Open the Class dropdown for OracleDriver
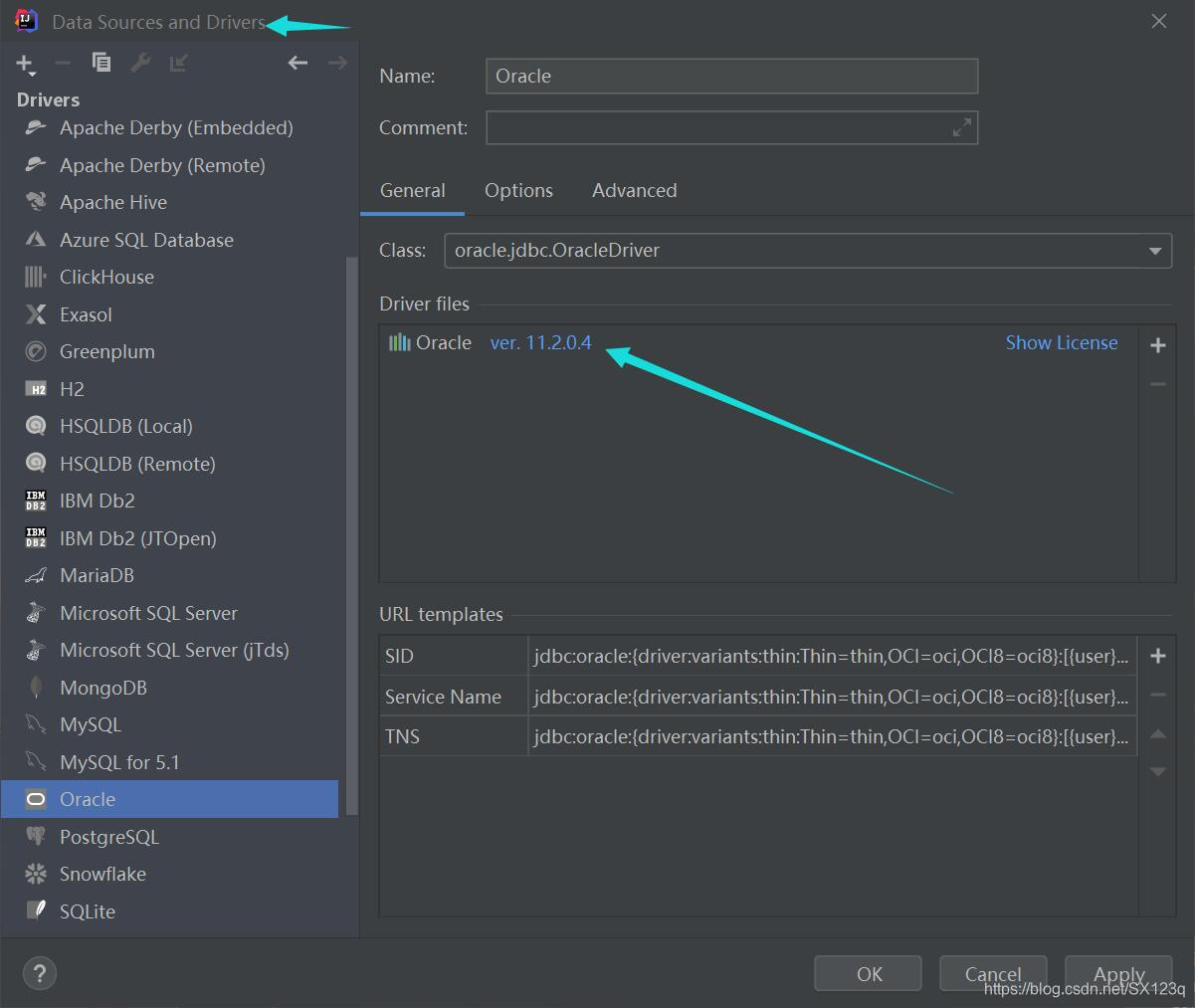 click(x=1155, y=251)
